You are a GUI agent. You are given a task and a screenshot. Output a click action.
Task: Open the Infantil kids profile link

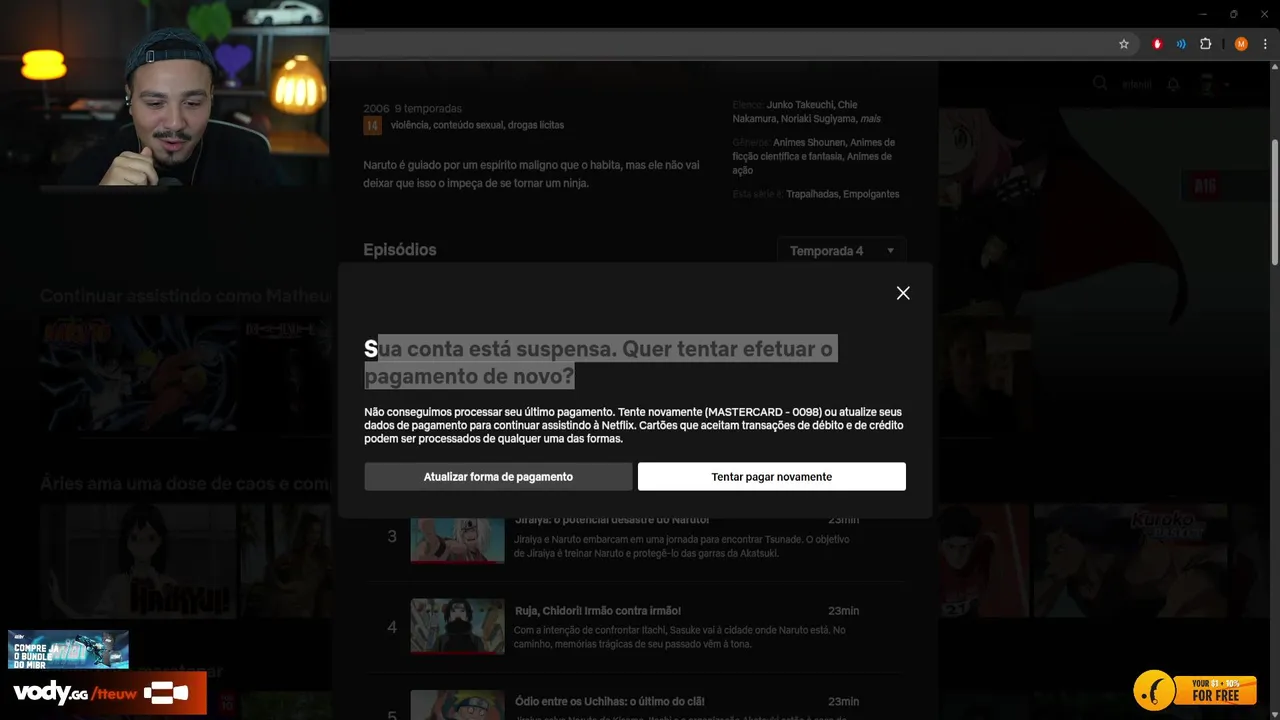[x=1137, y=85]
